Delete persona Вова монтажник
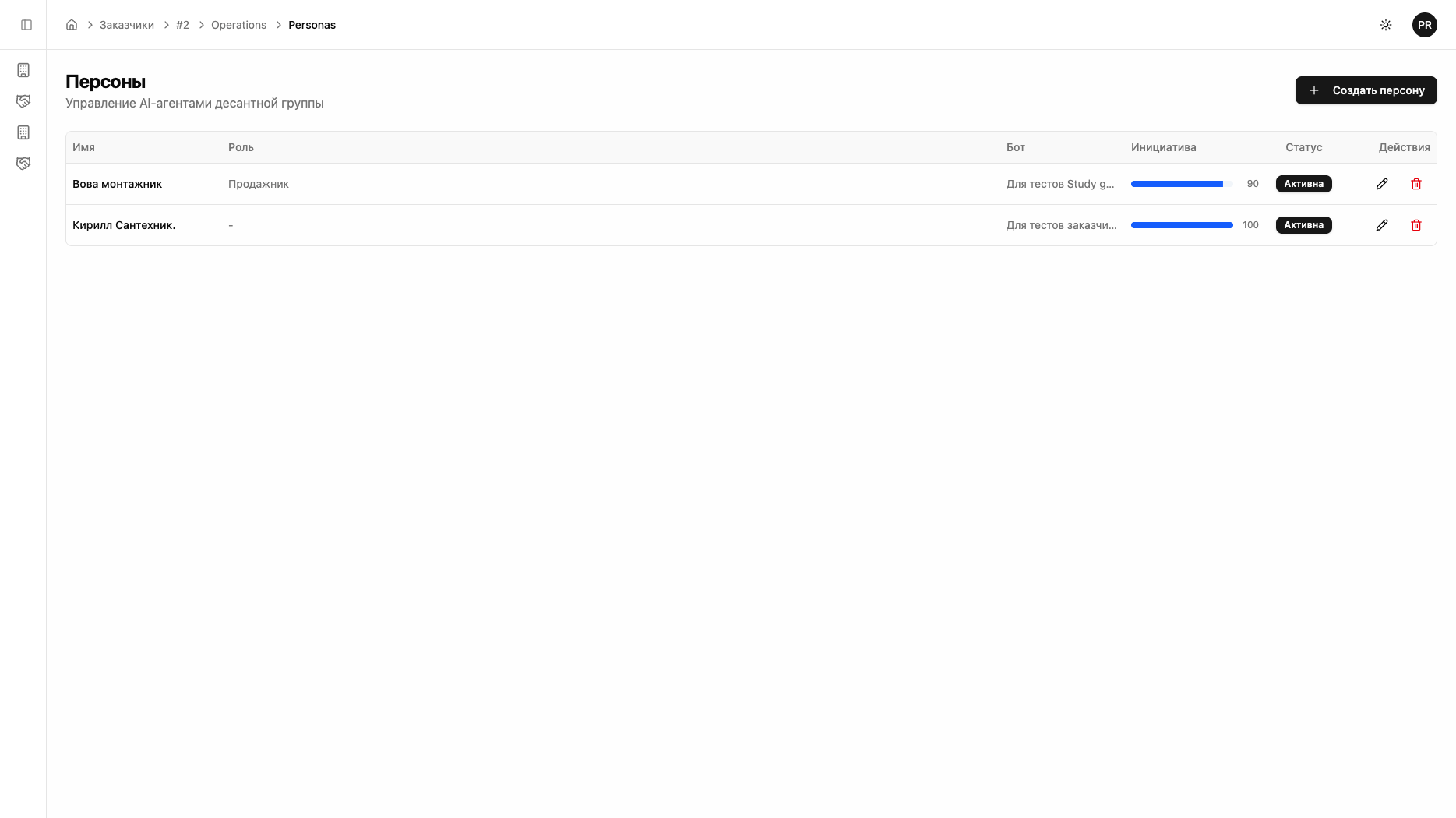This screenshot has height=818, width=1456. 1416,184
